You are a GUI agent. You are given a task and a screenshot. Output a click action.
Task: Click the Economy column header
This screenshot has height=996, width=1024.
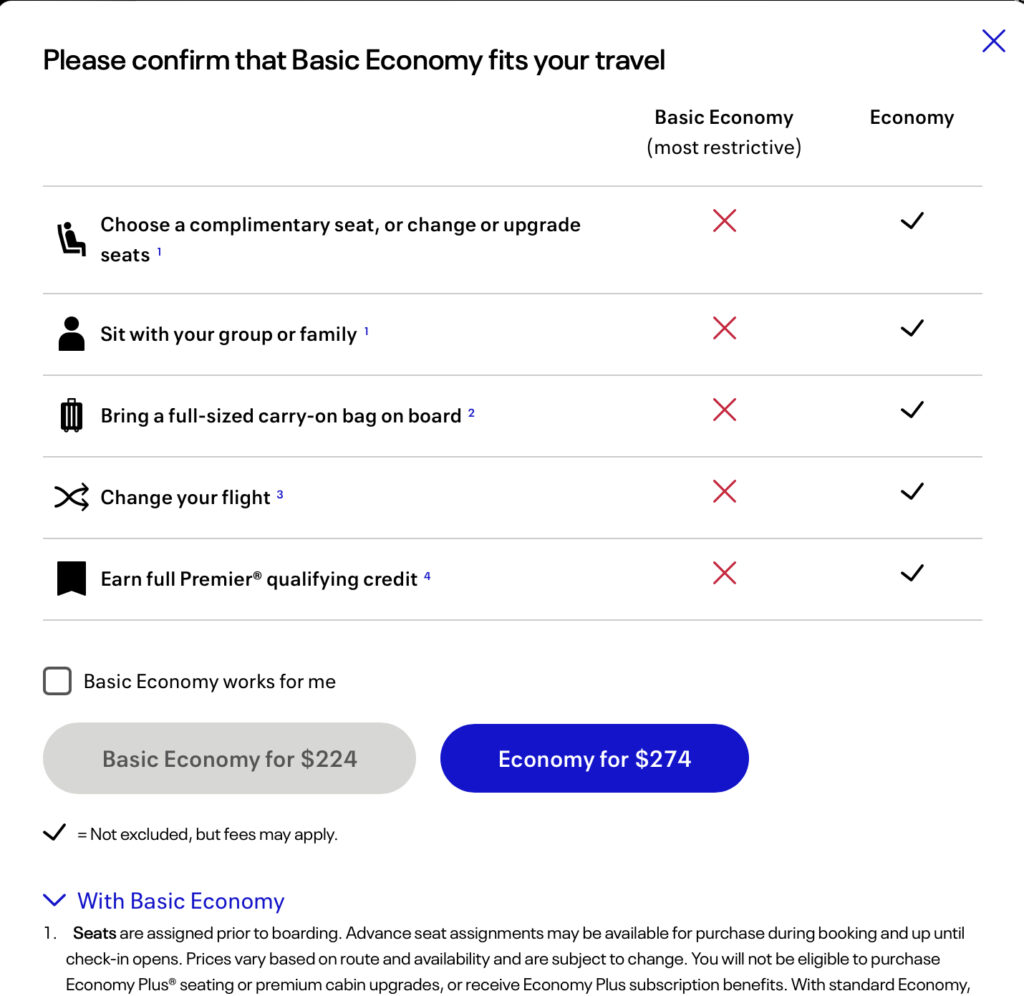pyautogui.click(x=911, y=118)
